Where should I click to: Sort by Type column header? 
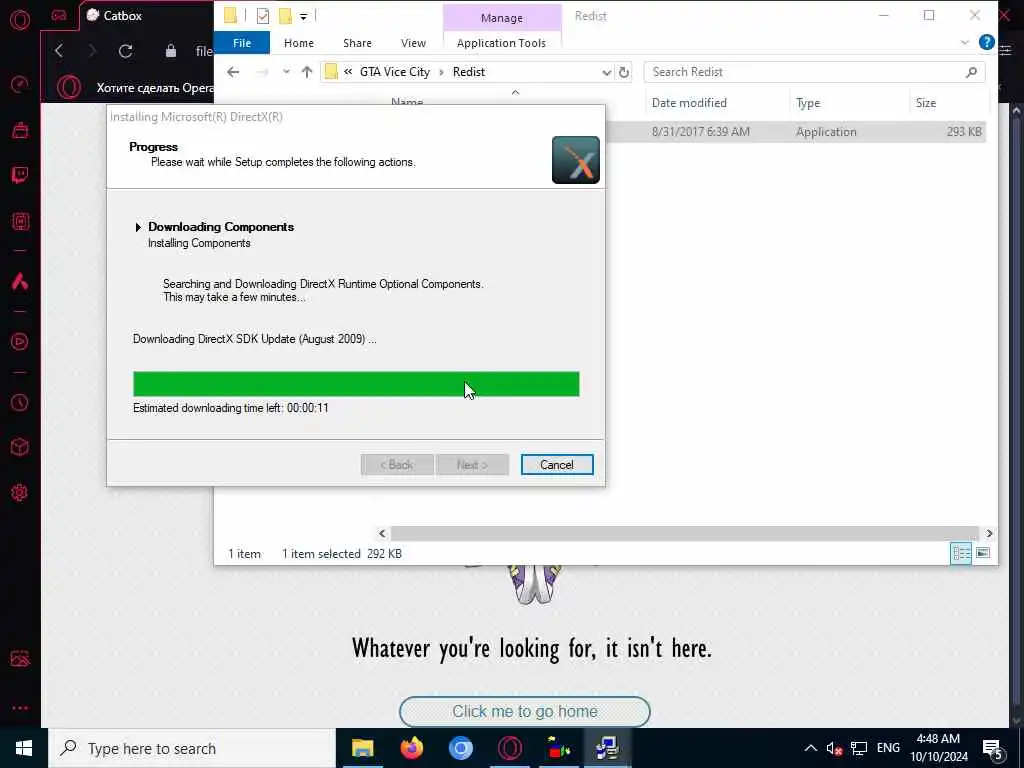tap(808, 103)
